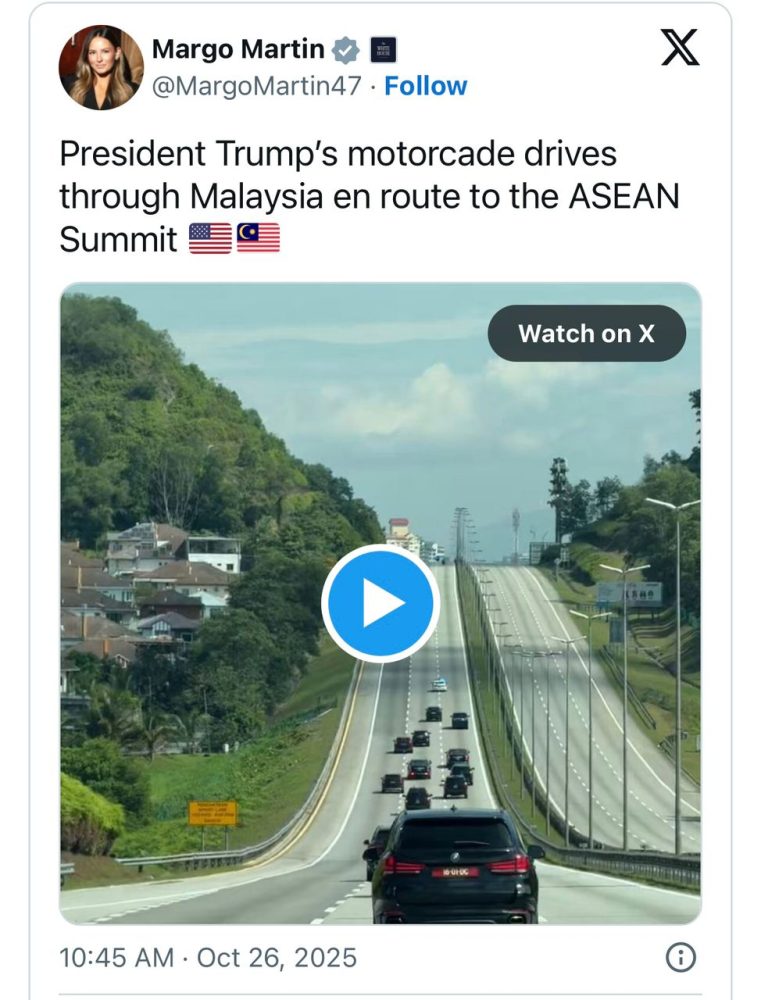Click the yellow road sign in the video
Viewport: 761px width, 1000px height.
(x=213, y=811)
